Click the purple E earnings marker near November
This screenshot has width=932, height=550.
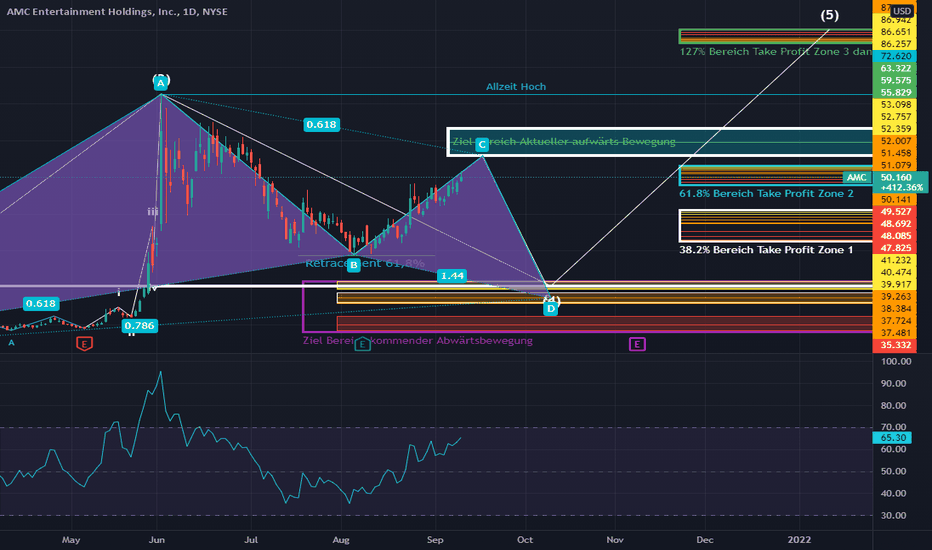[637, 344]
